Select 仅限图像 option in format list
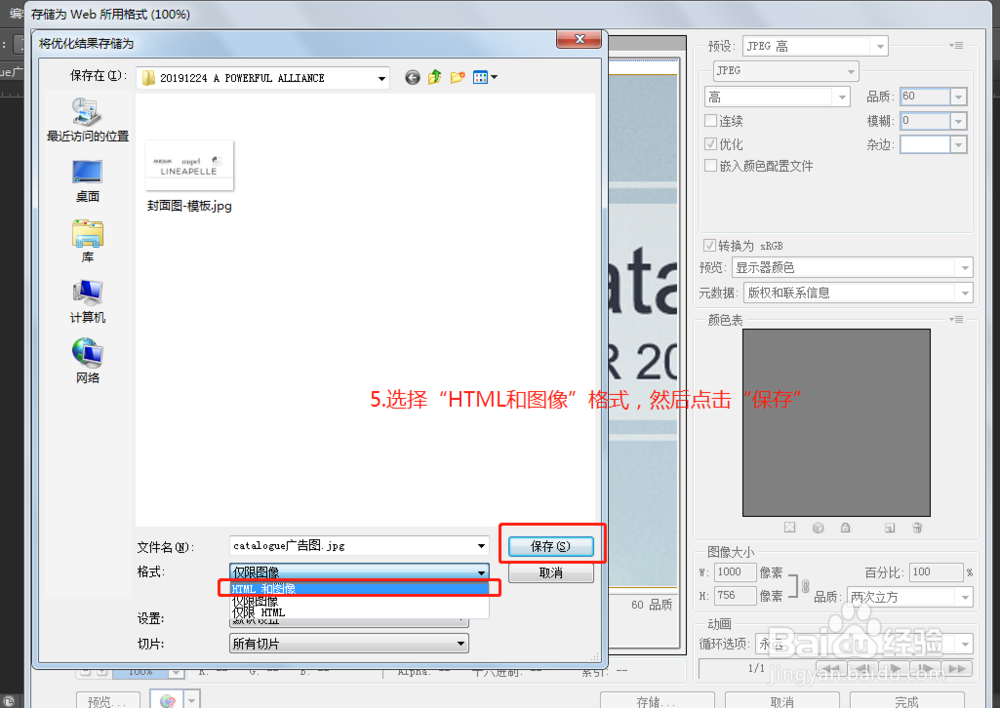This screenshot has height=708, width=1000. 359,601
